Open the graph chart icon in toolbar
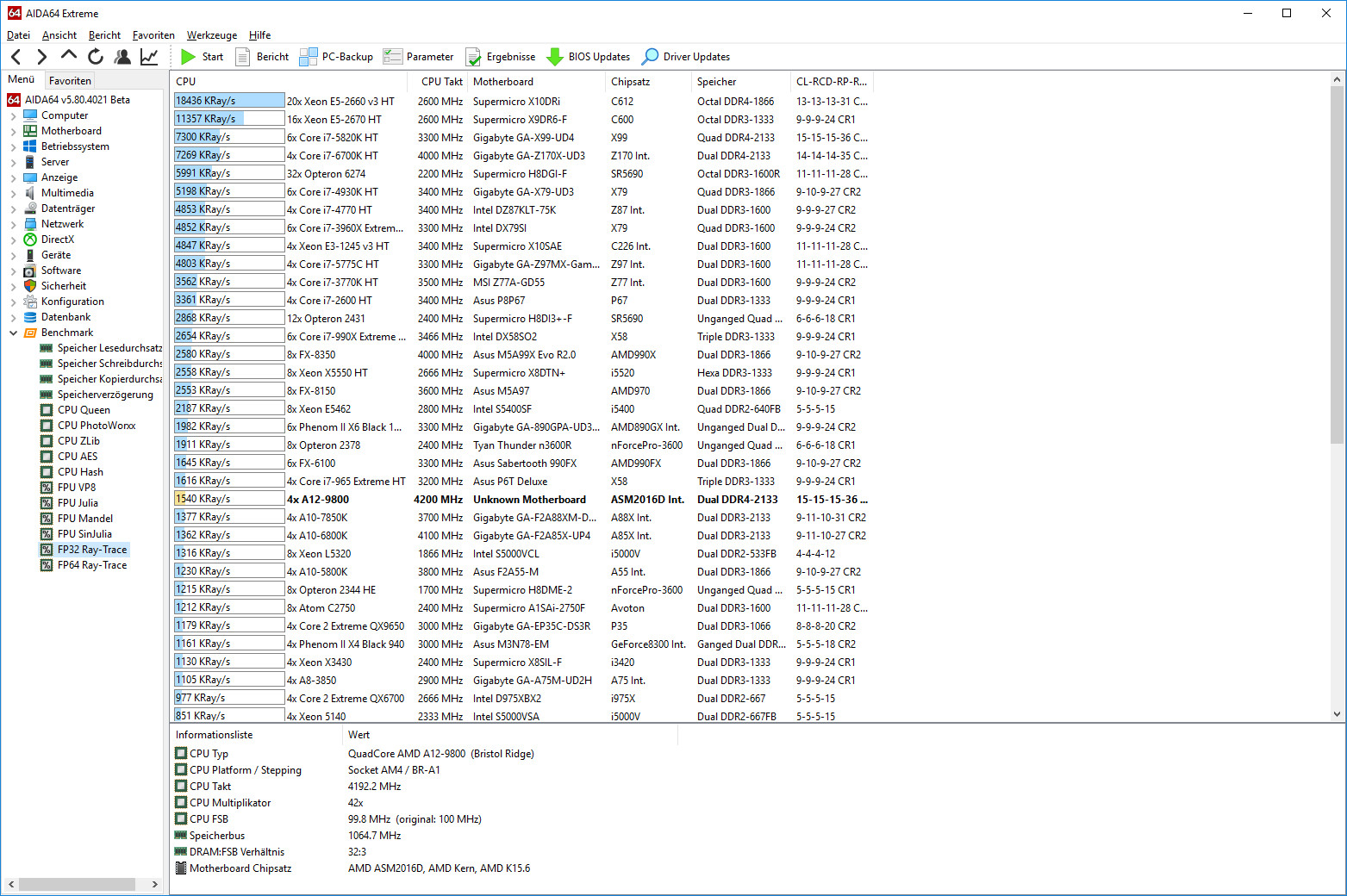 tap(149, 57)
